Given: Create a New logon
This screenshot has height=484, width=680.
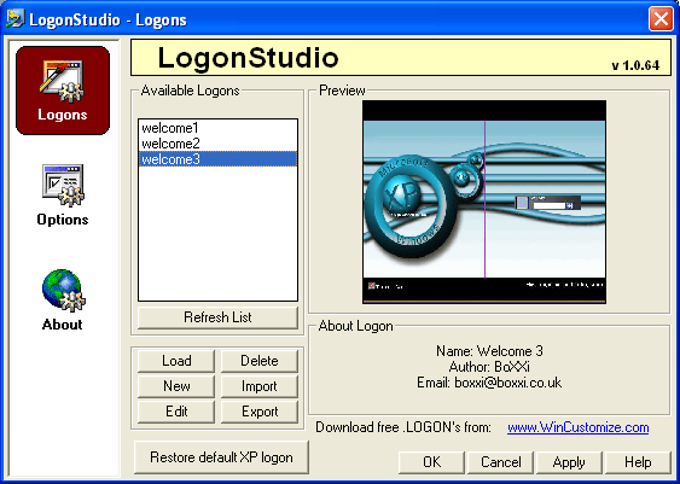Looking at the screenshot, I should (x=176, y=386).
